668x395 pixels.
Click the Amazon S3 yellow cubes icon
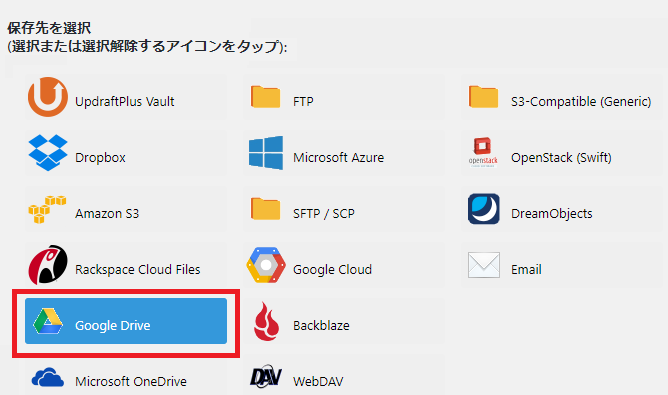[x=47, y=209]
